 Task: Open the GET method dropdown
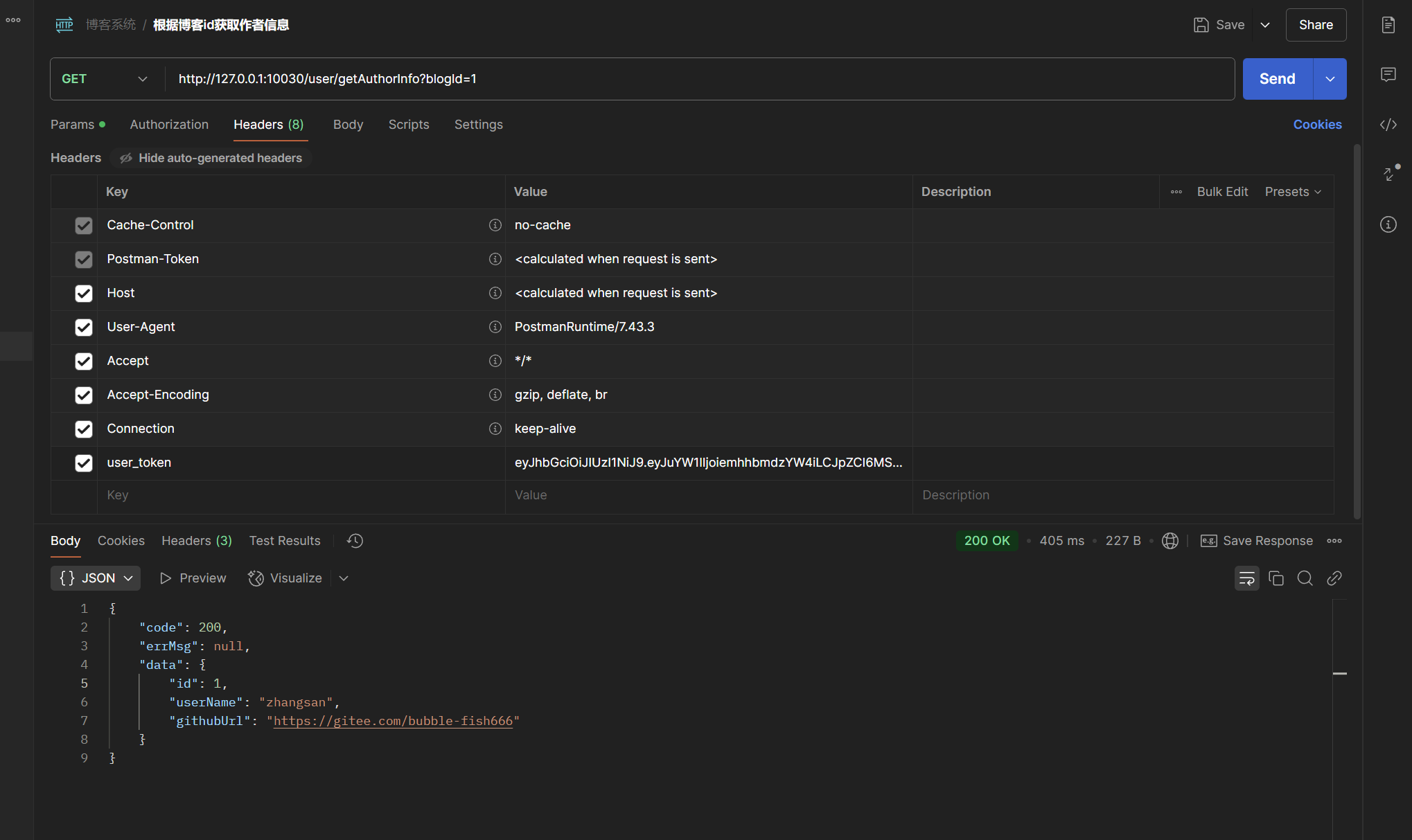105,79
